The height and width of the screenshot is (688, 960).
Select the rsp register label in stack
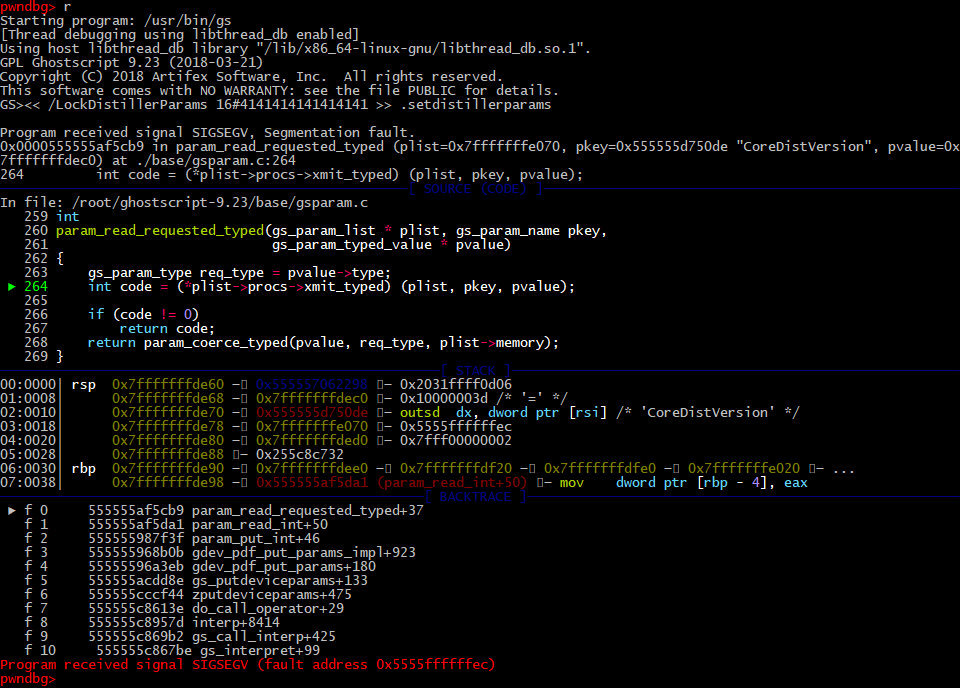tap(83, 384)
